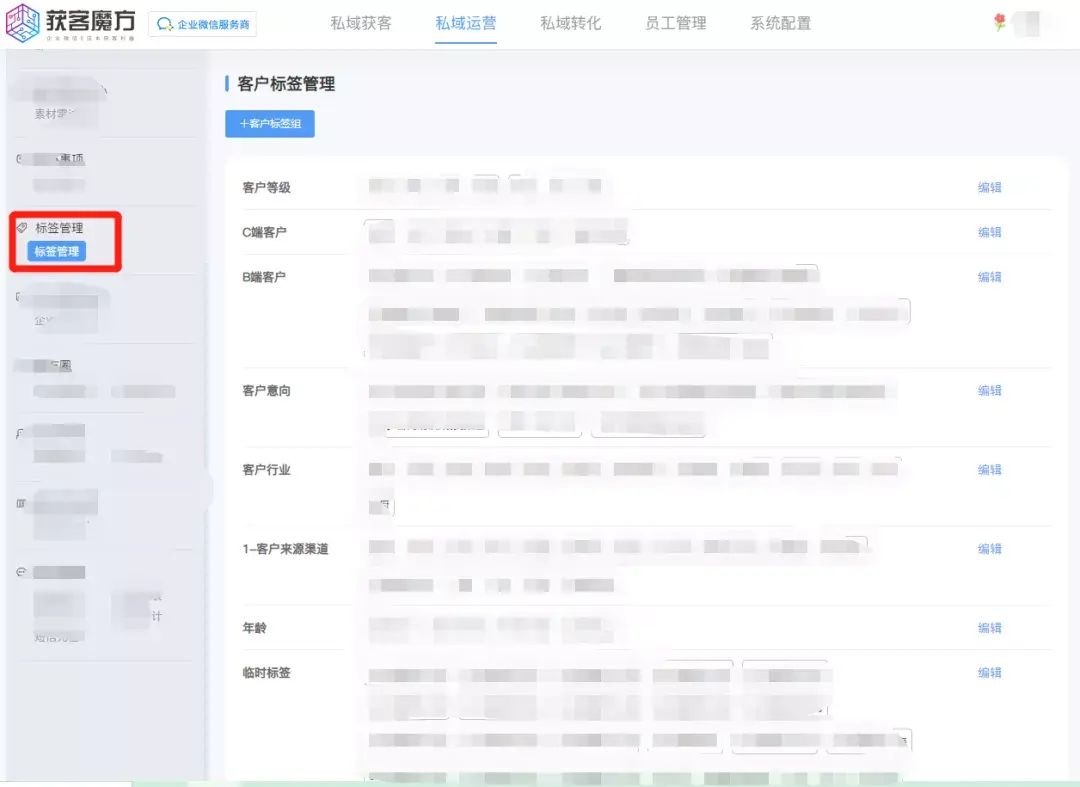Edit the 年龄 tag group

tap(989, 628)
